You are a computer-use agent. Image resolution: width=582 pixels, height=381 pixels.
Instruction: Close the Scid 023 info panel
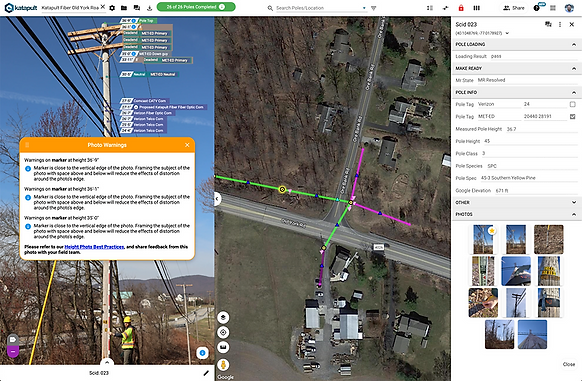pos(572,25)
